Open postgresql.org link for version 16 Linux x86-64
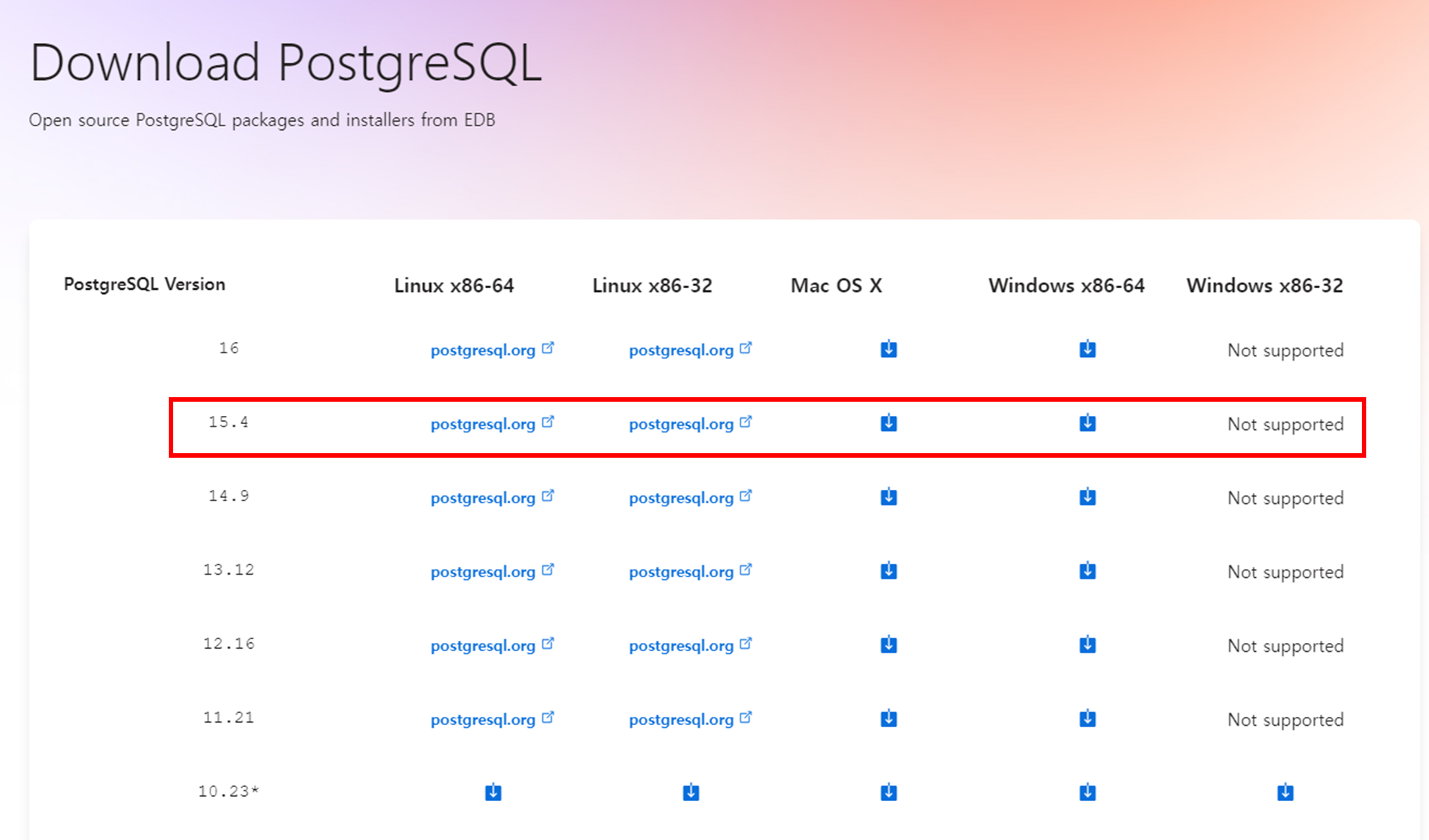 click(492, 349)
